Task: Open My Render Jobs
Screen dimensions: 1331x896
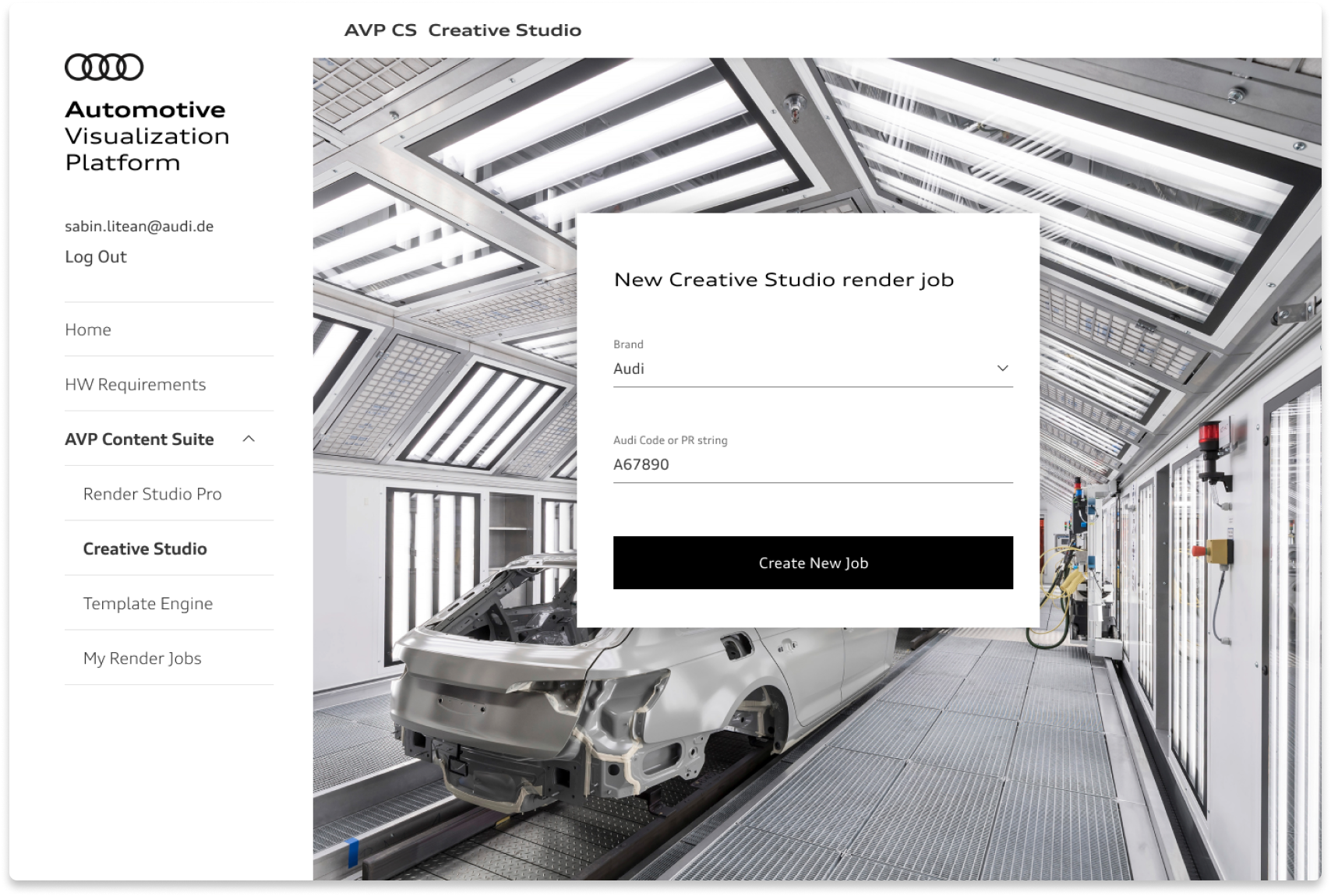Action: pos(143,658)
